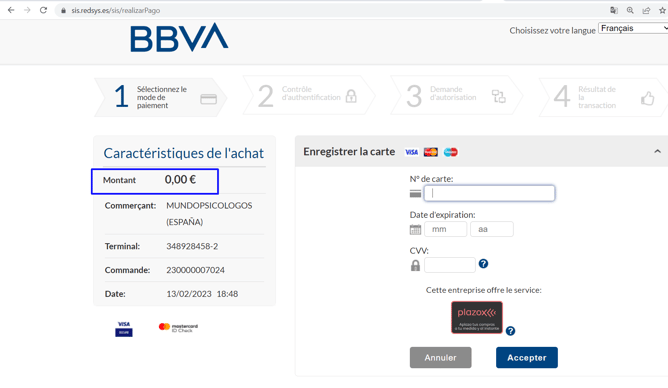The width and height of the screenshot is (668, 388).
Task: Click the plazox help question mark icon
Action: coord(510,331)
